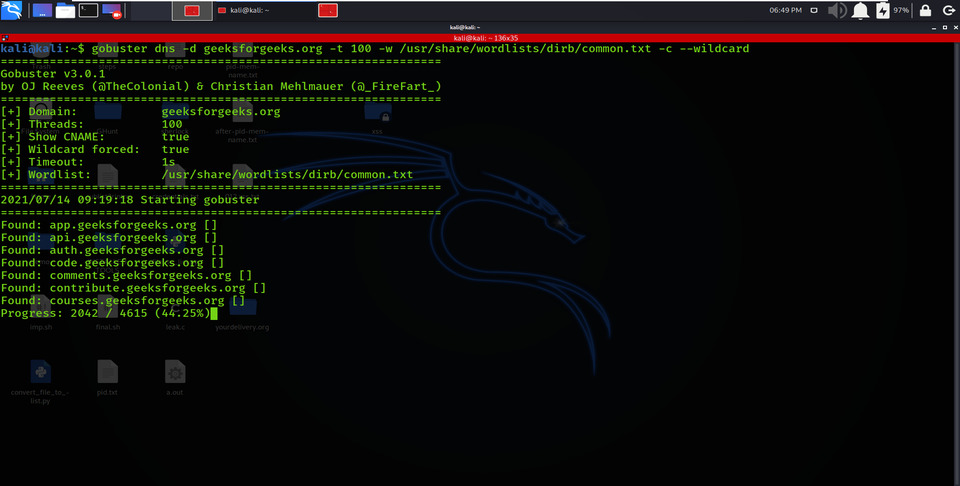Screen dimensions: 960x486
Task: Click the small terminal tab icon on red bar
Action: [x=5, y=38]
